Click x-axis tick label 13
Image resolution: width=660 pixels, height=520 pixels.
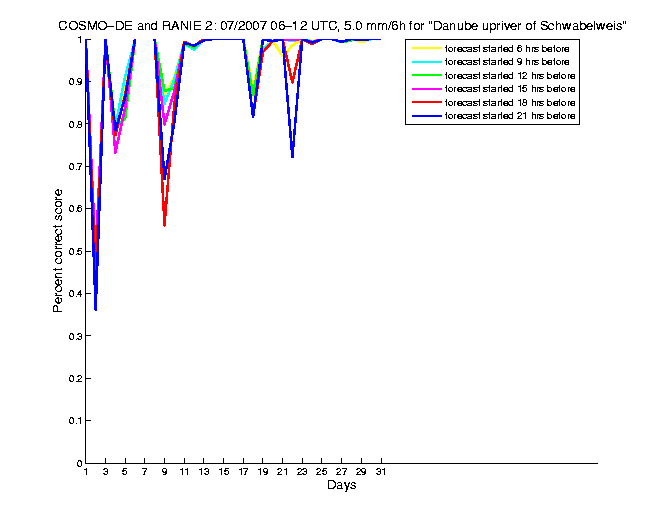[204, 472]
